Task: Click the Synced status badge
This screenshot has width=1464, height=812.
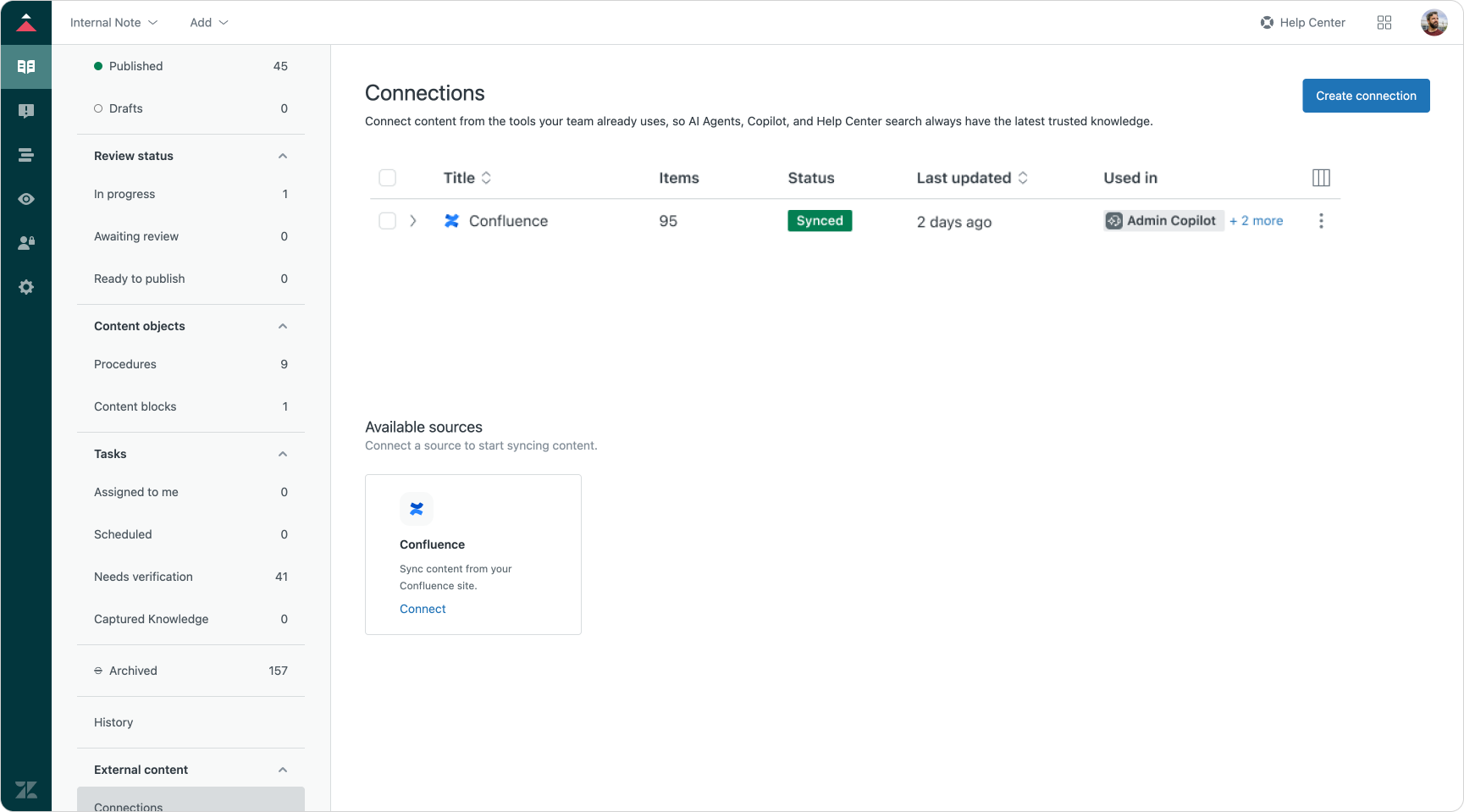Action: coord(820,221)
